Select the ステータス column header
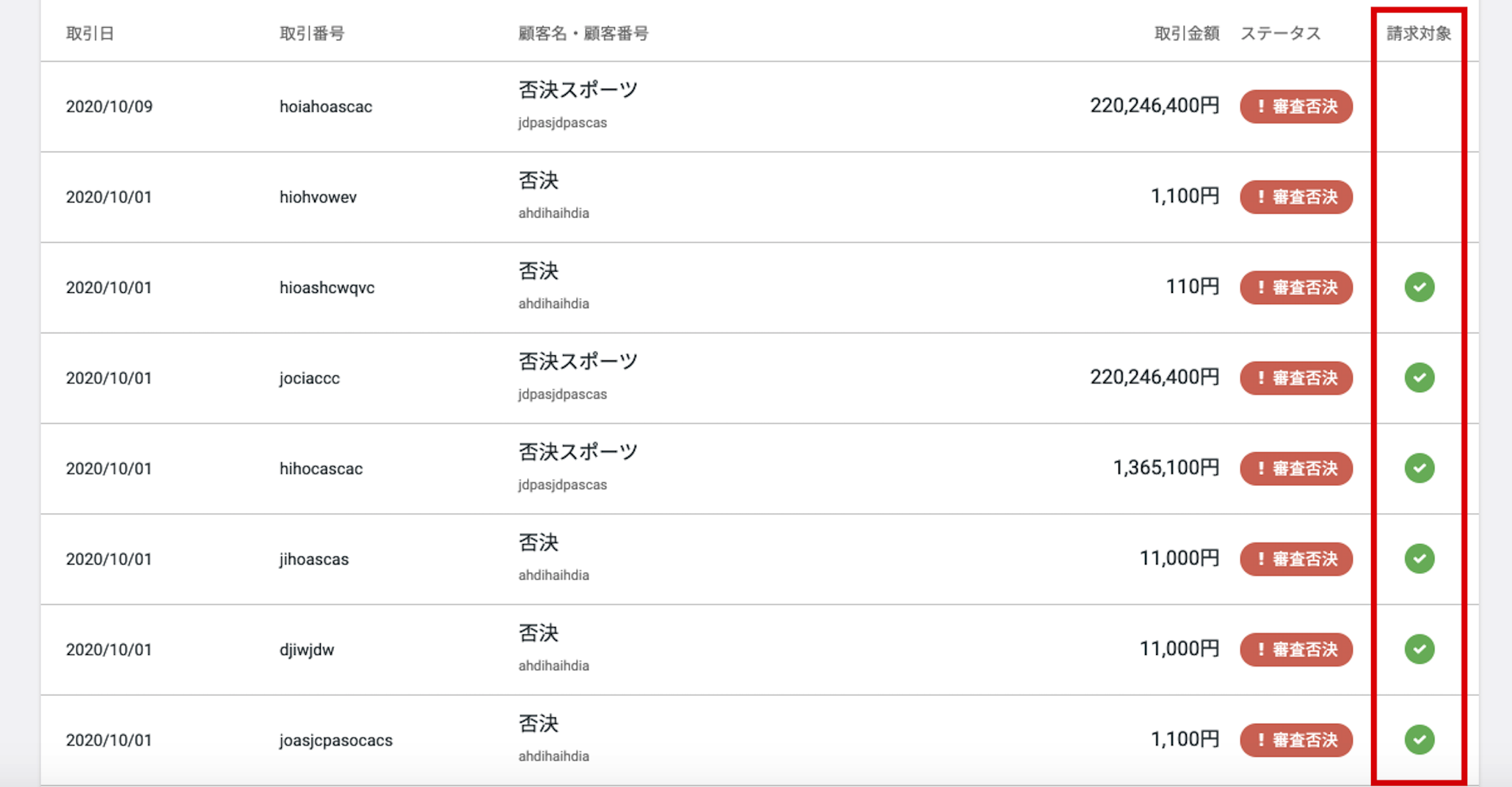Screen dimensions: 1512x787 [x=1280, y=34]
